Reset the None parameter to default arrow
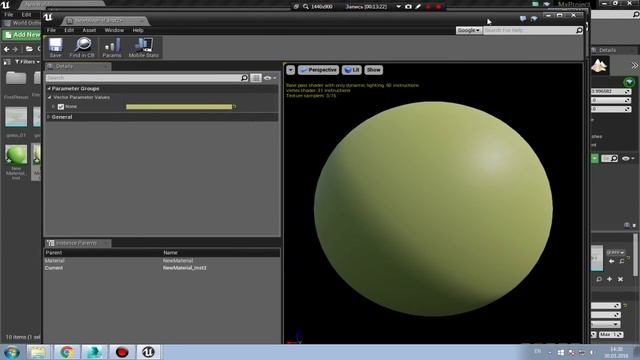 click(x=234, y=107)
